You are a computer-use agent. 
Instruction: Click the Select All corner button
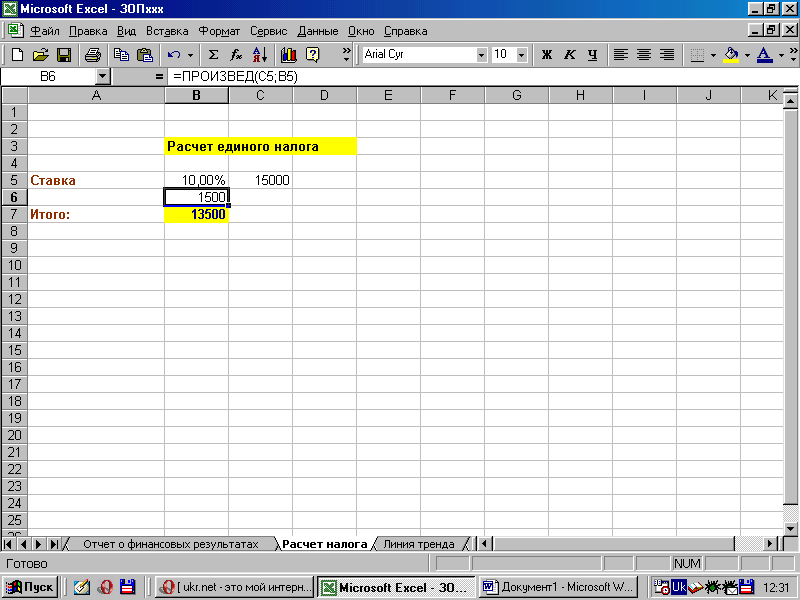14,95
